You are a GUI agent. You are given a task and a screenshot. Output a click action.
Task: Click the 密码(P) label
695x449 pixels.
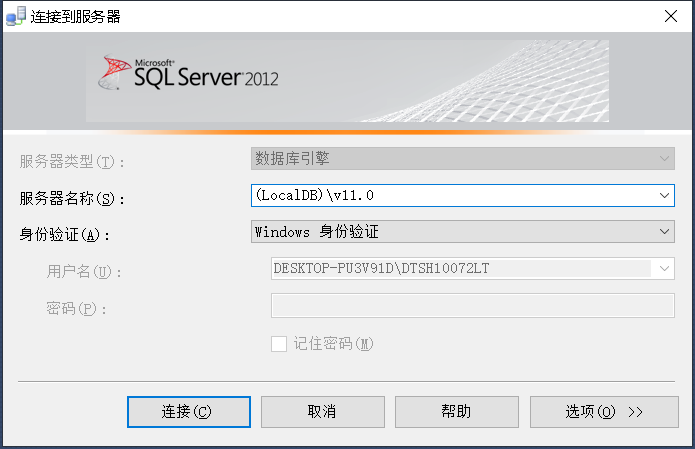pyautogui.click(x=77, y=308)
